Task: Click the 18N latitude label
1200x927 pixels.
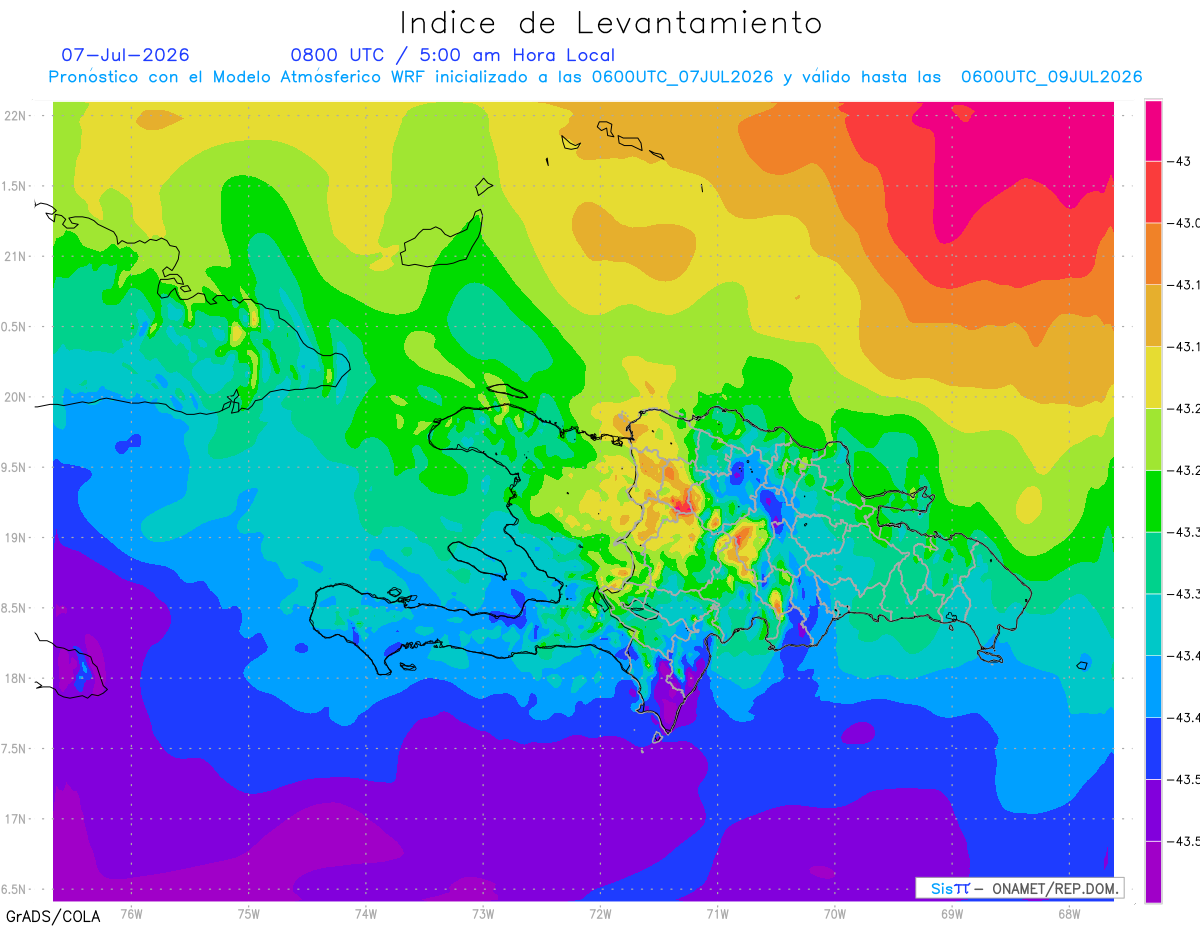Action: point(16,678)
